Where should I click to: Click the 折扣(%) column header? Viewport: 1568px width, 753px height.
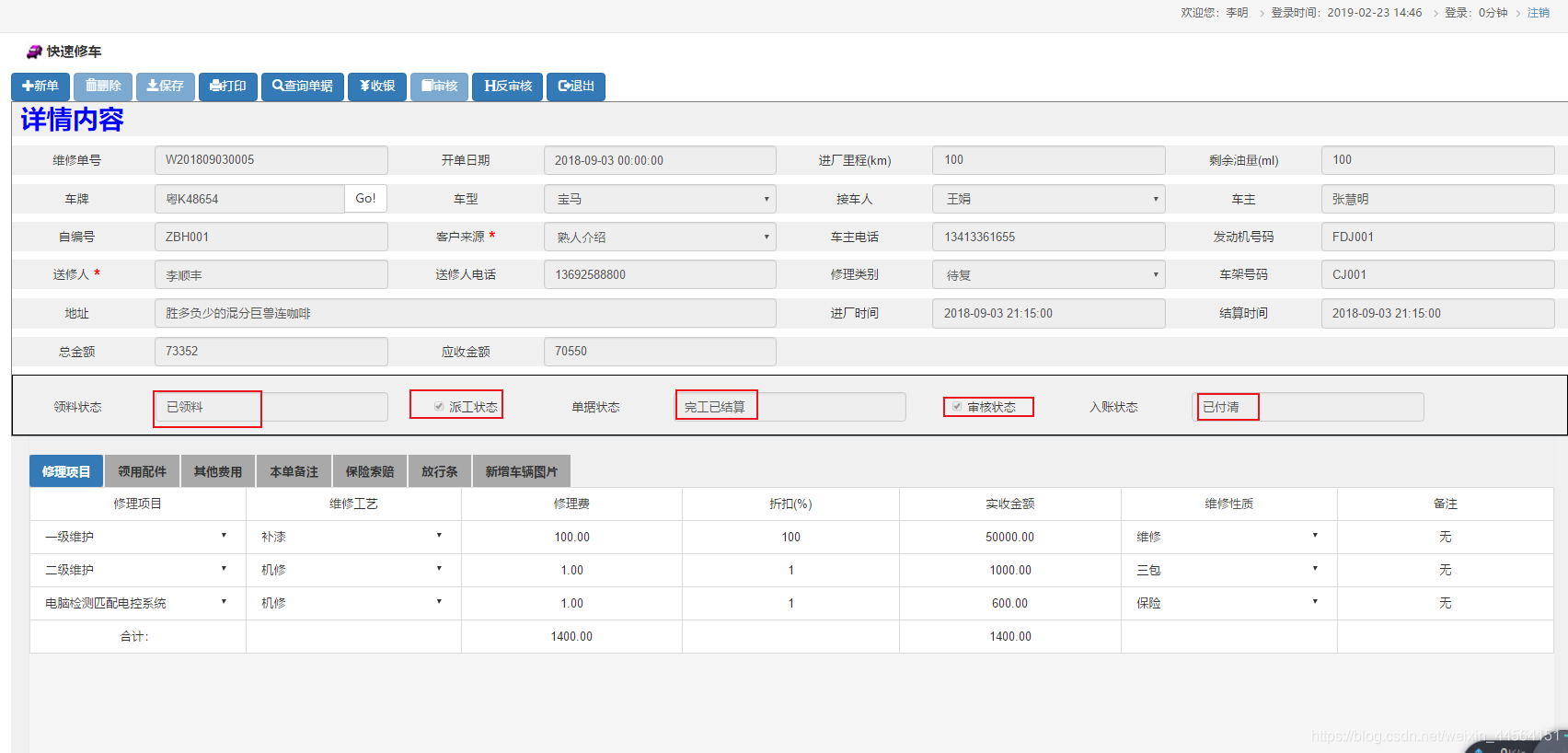click(x=790, y=504)
